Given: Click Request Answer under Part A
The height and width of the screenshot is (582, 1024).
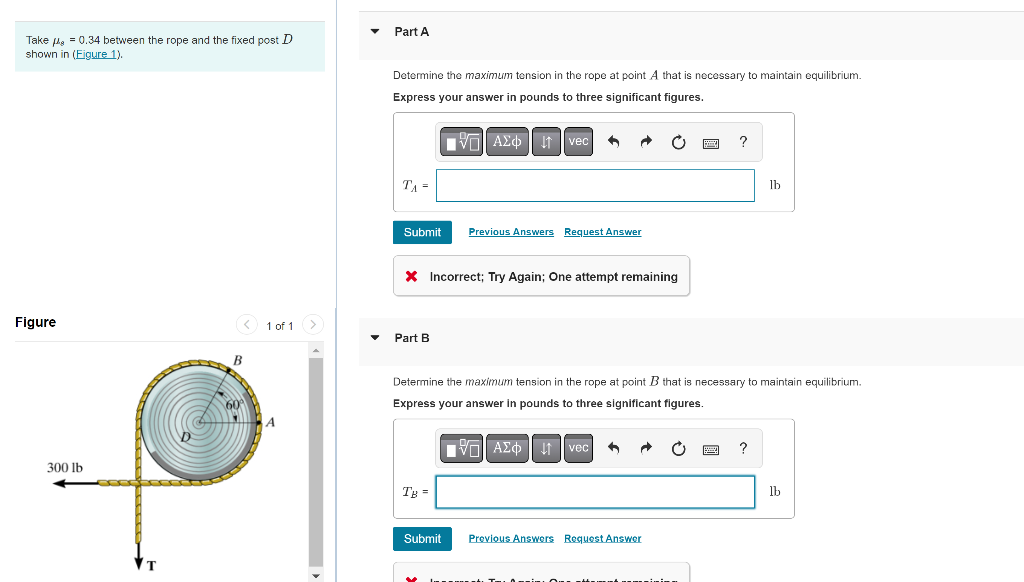Looking at the screenshot, I should pyautogui.click(x=602, y=231).
